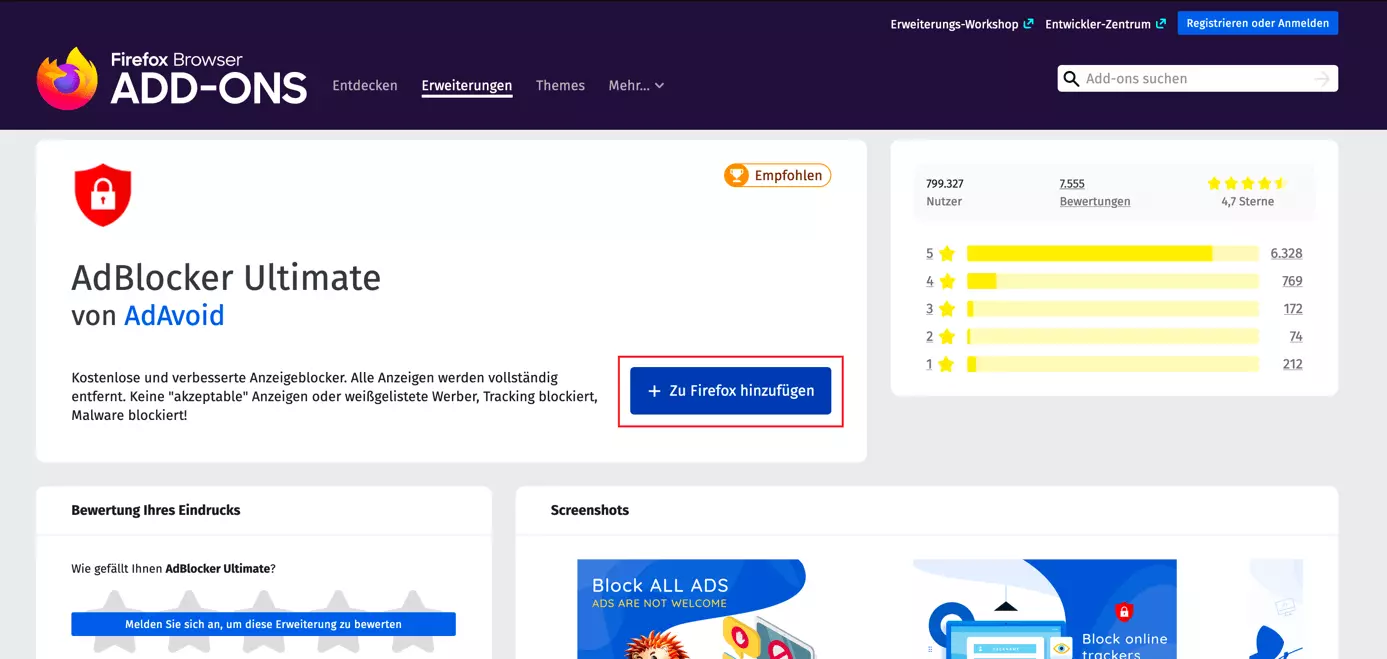Click the Screenshots heading
Image resolution: width=1387 pixels, height=659 pixels.
590,510
